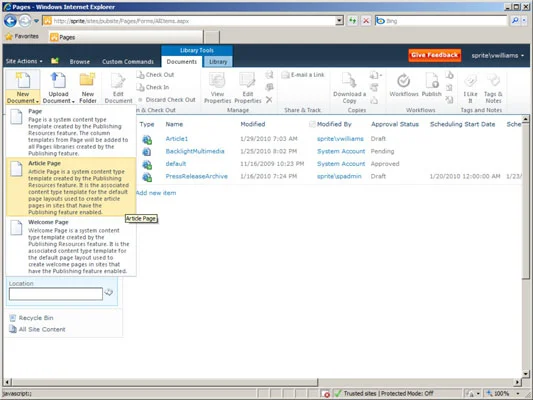Click the Publish ribbon icon
Screen dimensions: 533x400
(x=432, y=81)
